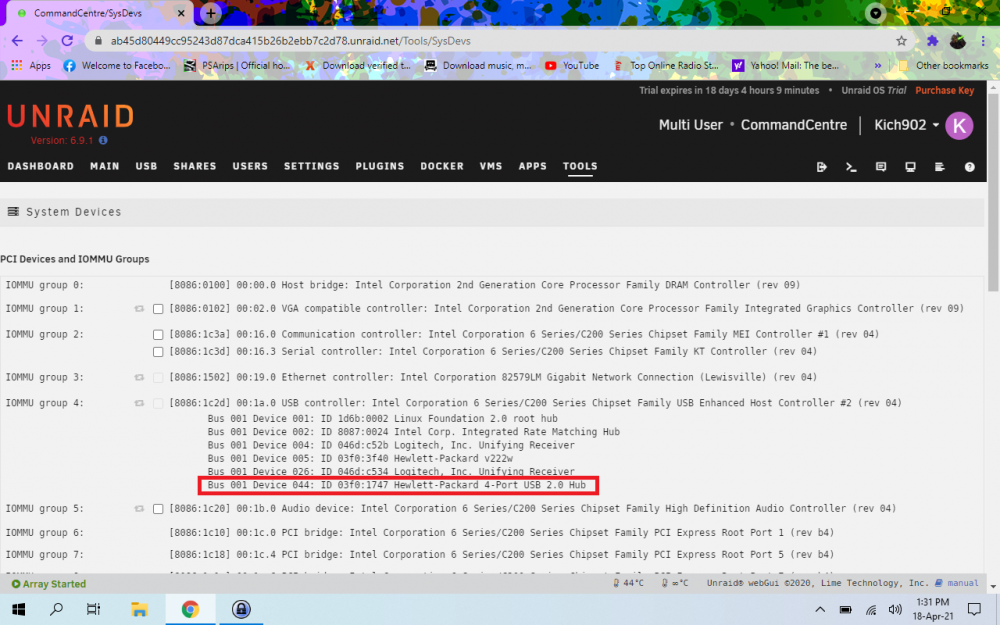Click the version info icon next to 6.9.1

103,140
